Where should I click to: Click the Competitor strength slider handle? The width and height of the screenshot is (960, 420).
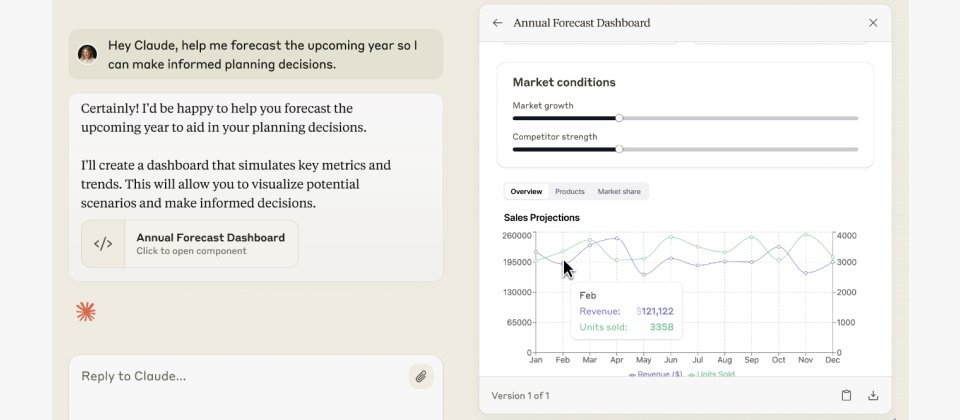pos(619,149)
